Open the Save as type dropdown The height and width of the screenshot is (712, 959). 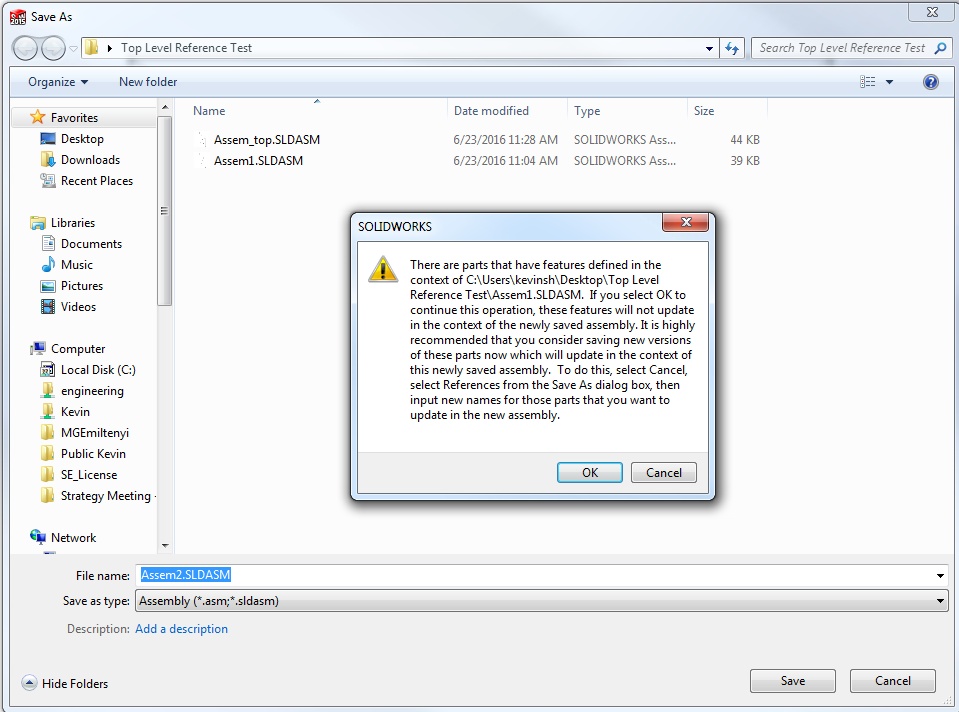[x=542, y=601]
